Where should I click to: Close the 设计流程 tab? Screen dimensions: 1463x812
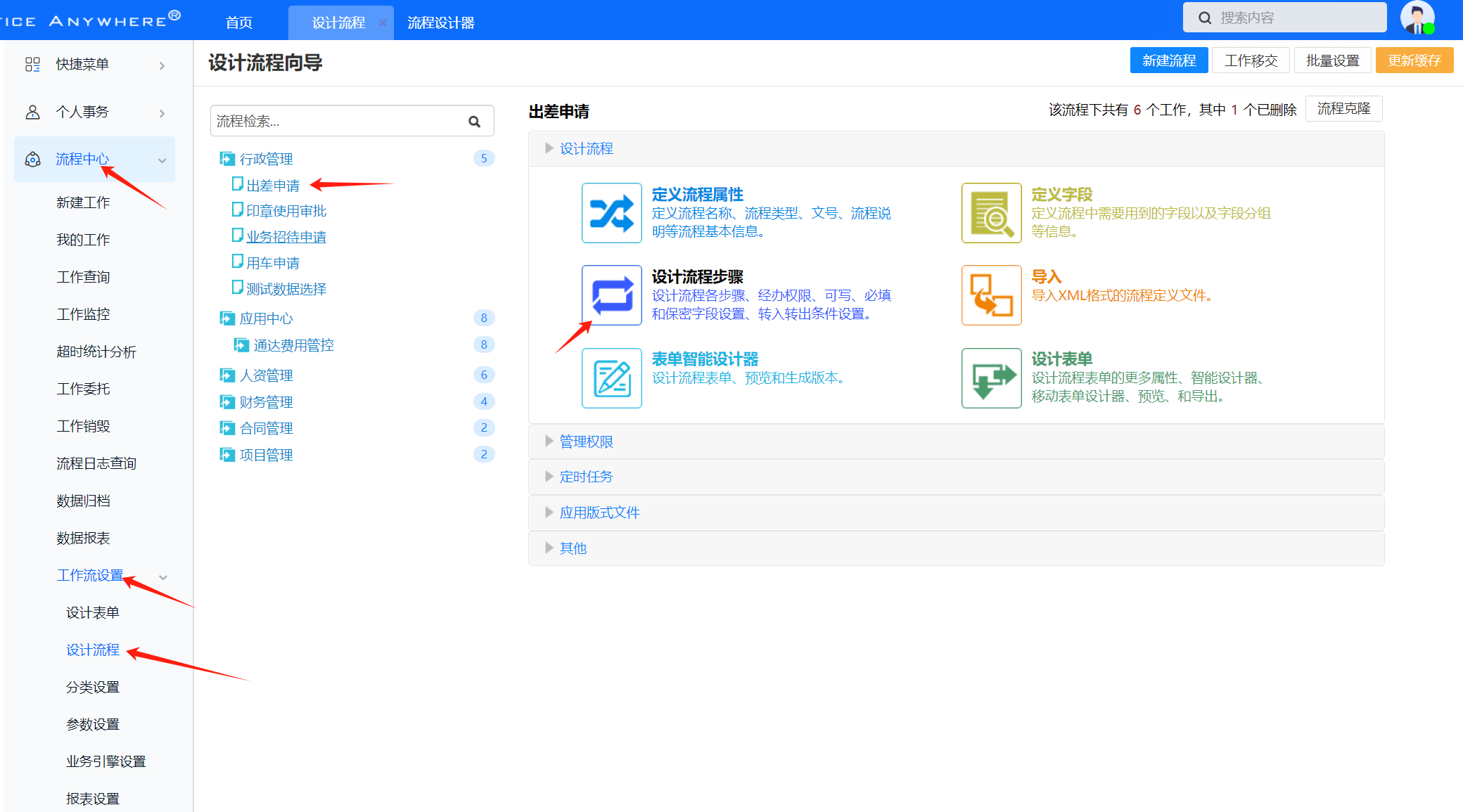click(383, 22)
